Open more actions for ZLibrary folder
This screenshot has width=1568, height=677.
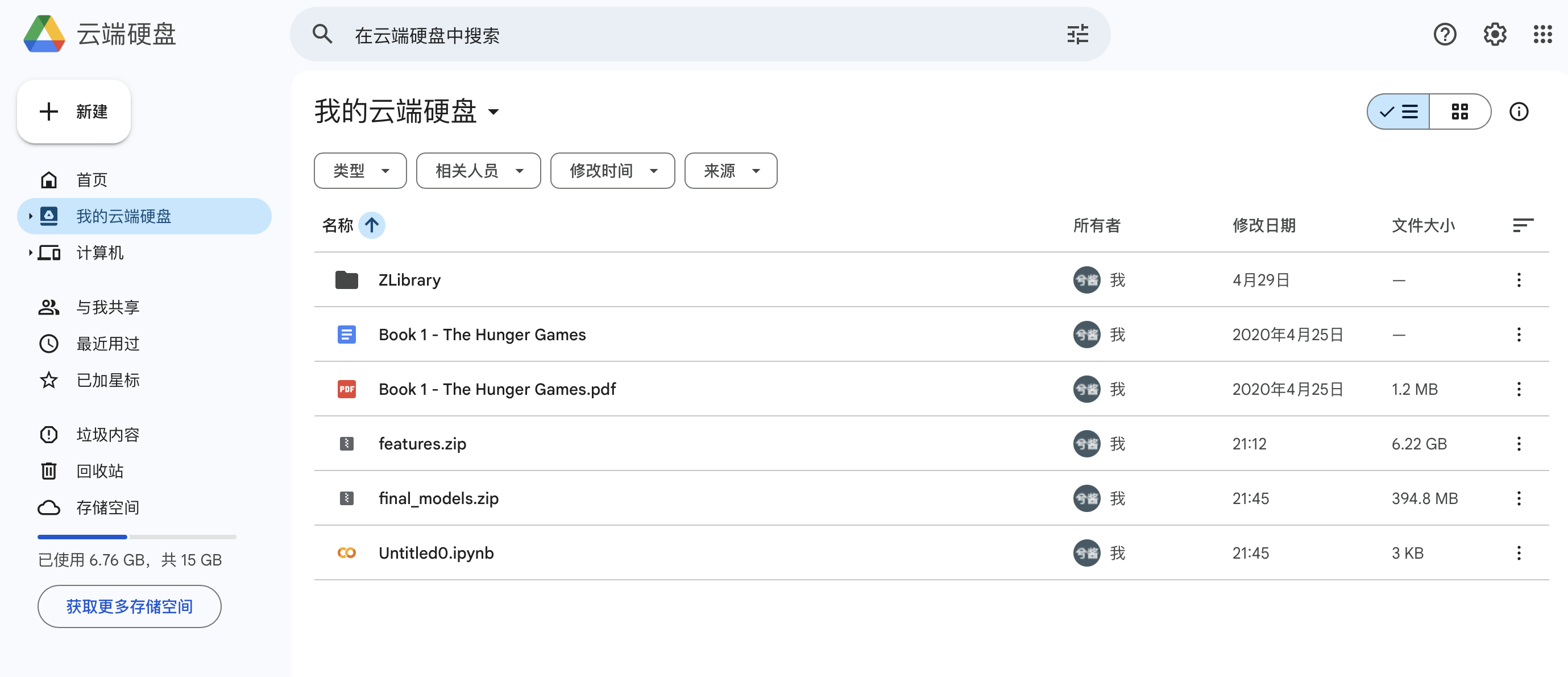[x=1518, y=280]
